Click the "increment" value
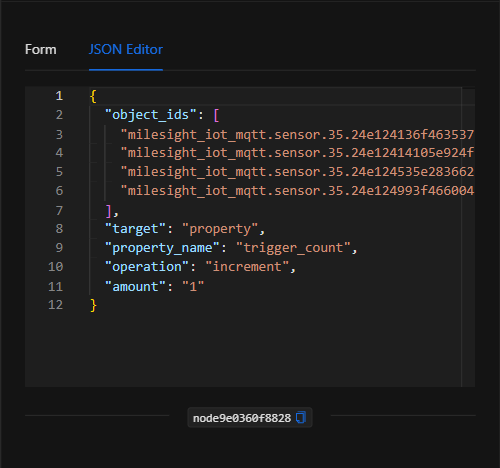This screenshot has height=468, width=500. click(247, 267)
